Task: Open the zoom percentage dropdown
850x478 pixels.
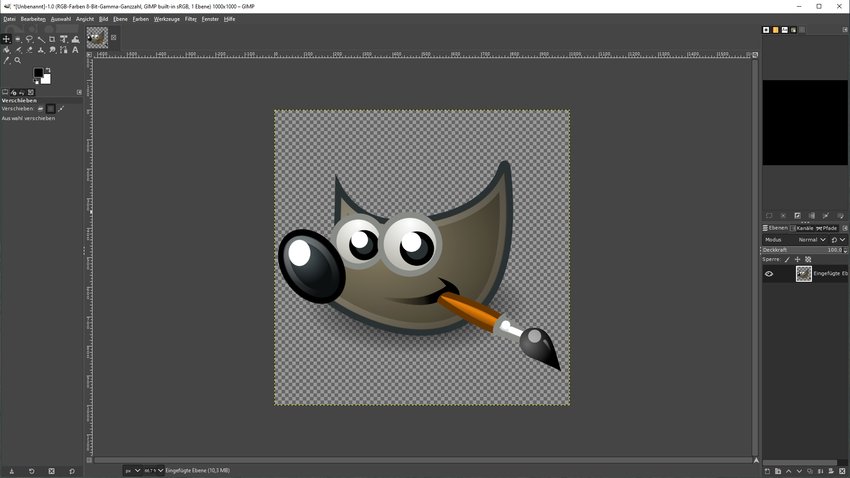Action: 153,470
